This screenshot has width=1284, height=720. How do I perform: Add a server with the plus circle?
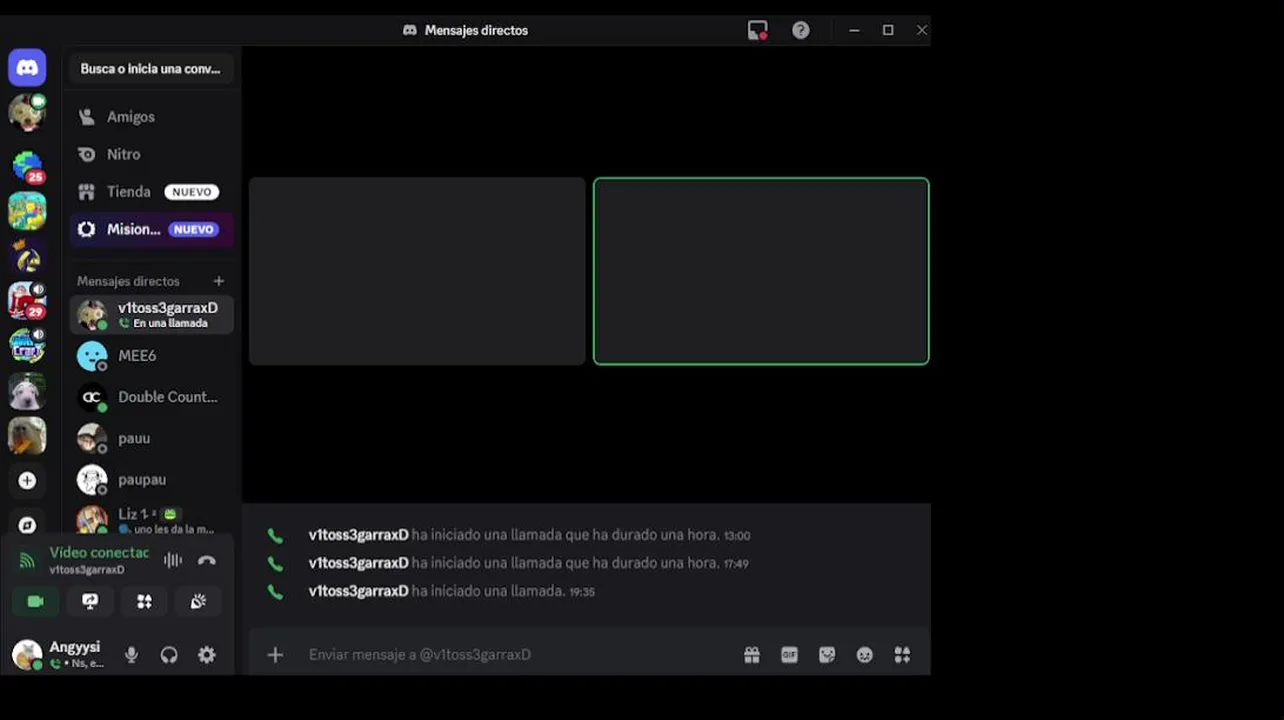click(27, 481)
